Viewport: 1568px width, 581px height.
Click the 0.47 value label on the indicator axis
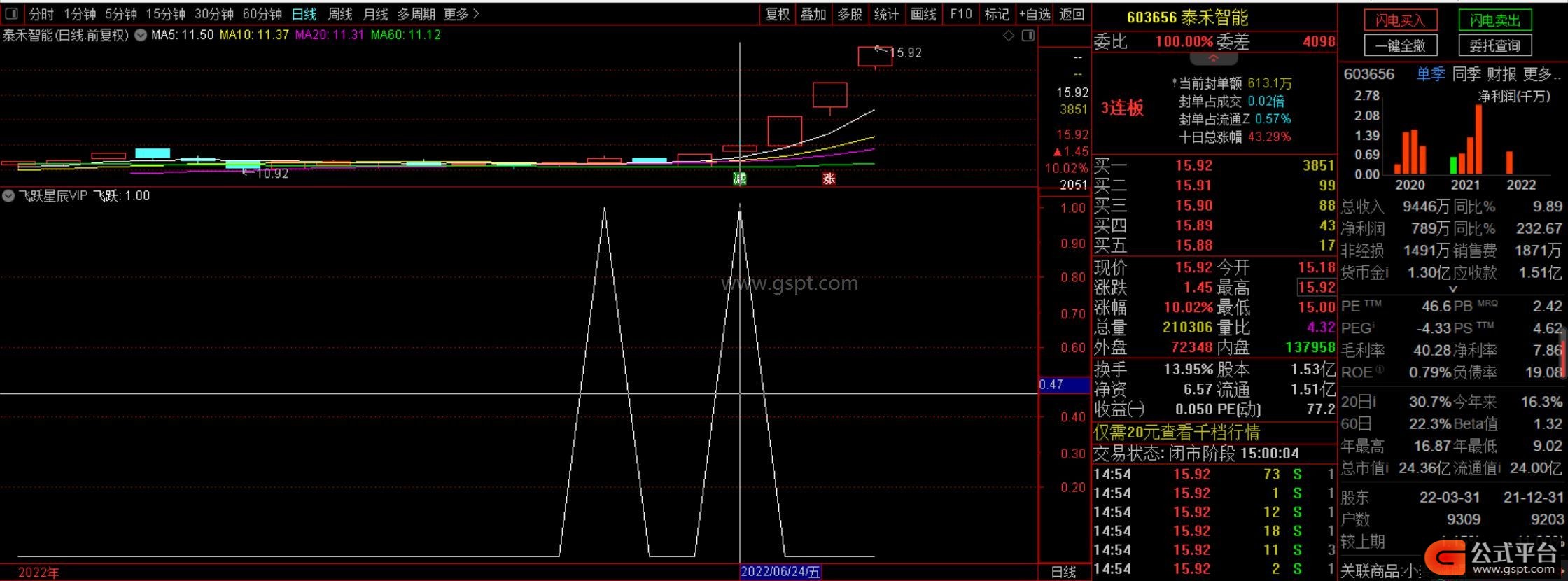[x=1064, y=384]
